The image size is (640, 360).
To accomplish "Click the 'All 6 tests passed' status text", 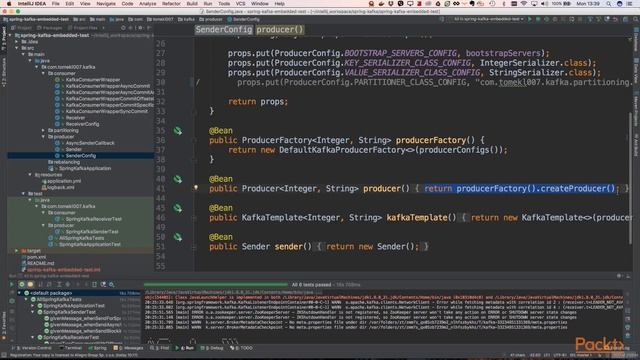I will pos(311,284).
